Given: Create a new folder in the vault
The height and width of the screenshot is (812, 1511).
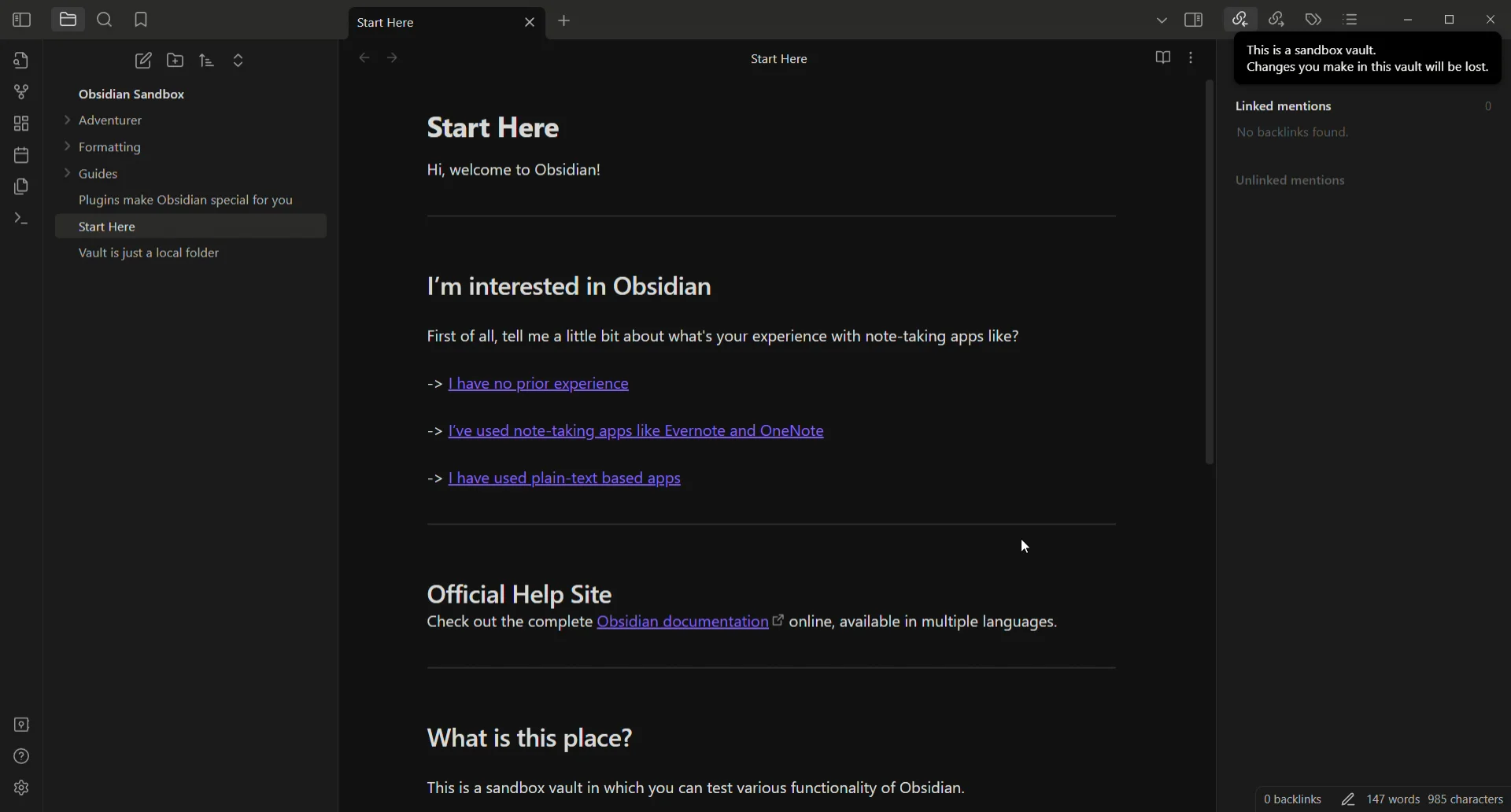Looking at the screenshot, I should coord(175,61).
